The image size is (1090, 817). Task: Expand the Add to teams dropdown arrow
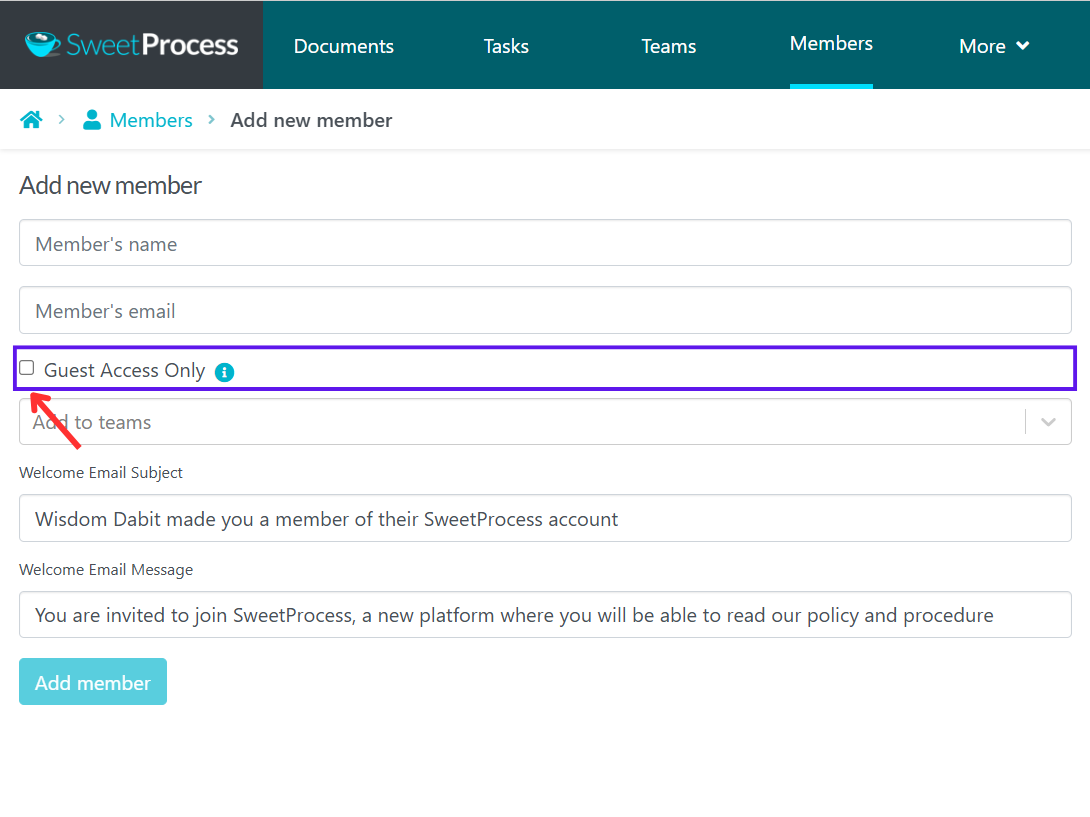coord(1048,422)
